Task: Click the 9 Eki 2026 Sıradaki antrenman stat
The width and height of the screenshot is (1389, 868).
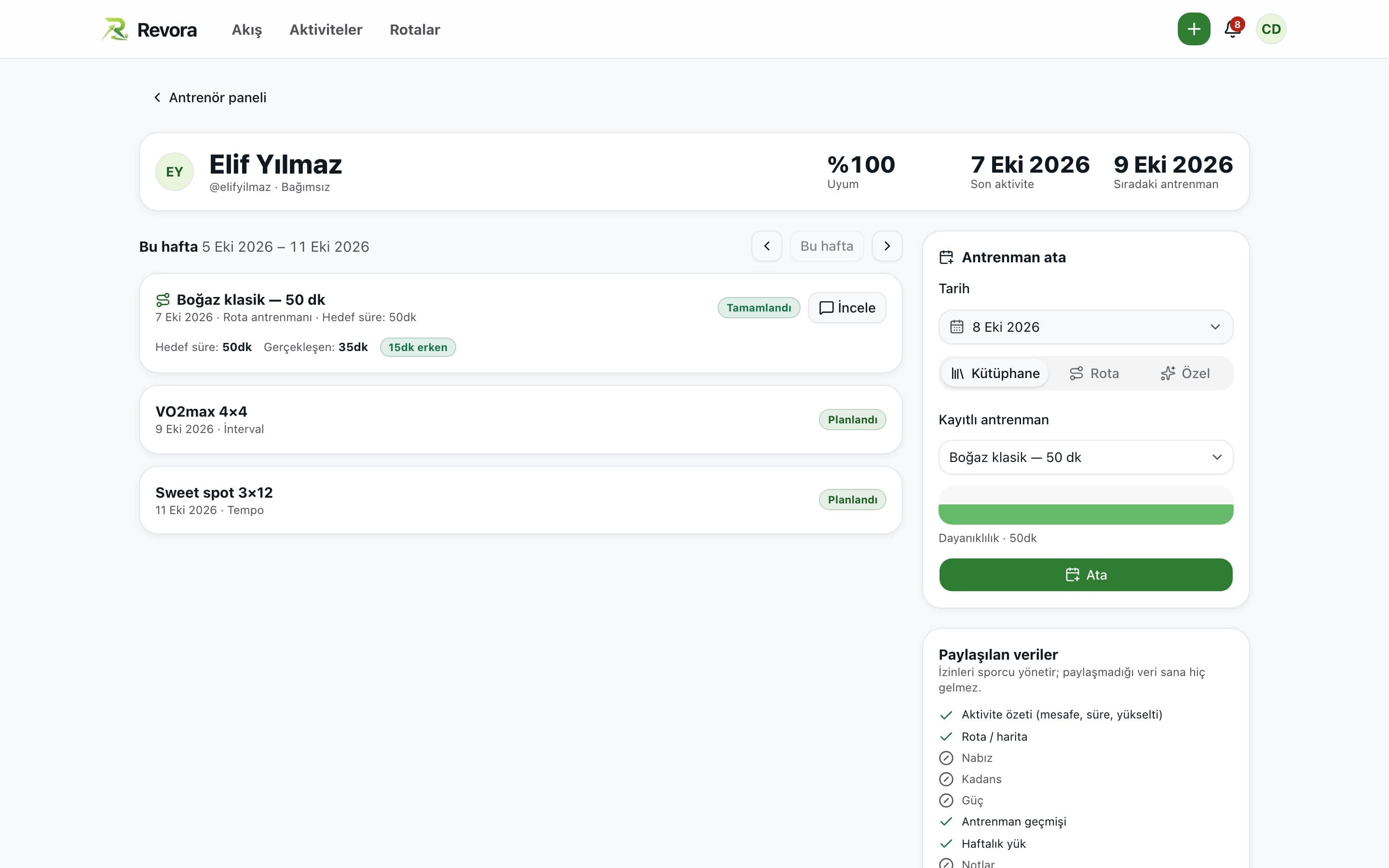Action: pyautogui.click(x=1172, y=171)
